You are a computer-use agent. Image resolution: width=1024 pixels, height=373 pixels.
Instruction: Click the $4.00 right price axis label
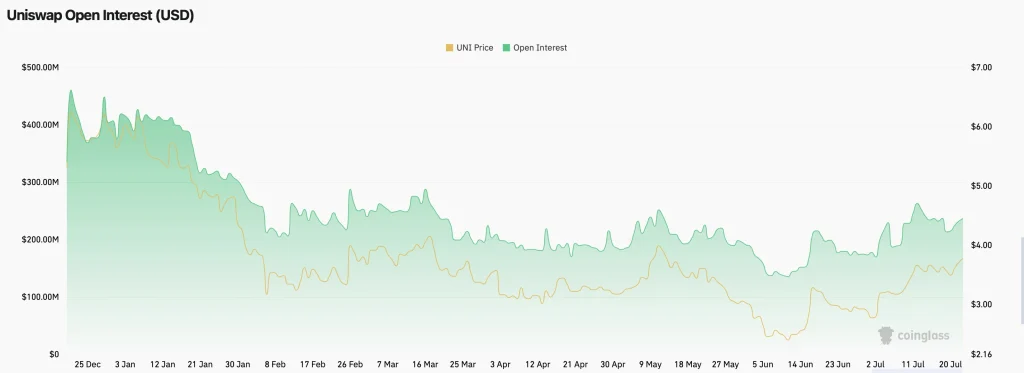pyautogui.click(x=982, y=245)
